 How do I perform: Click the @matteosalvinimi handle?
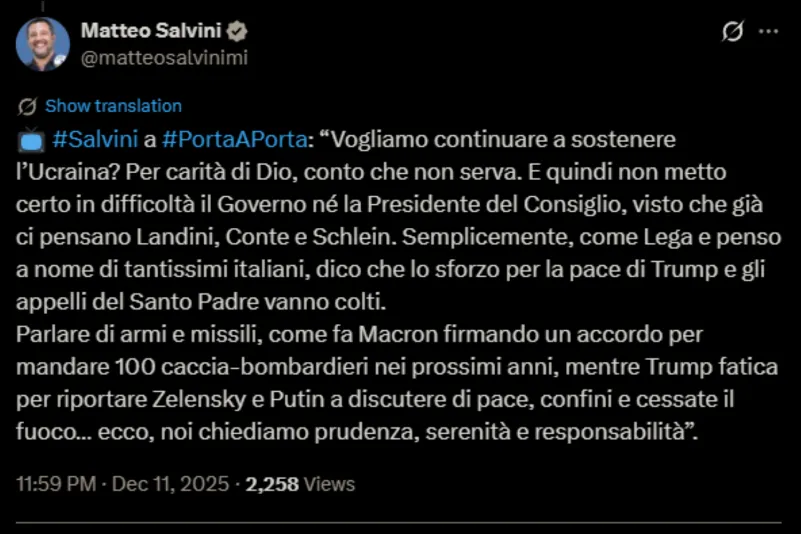tap(163, 57)
